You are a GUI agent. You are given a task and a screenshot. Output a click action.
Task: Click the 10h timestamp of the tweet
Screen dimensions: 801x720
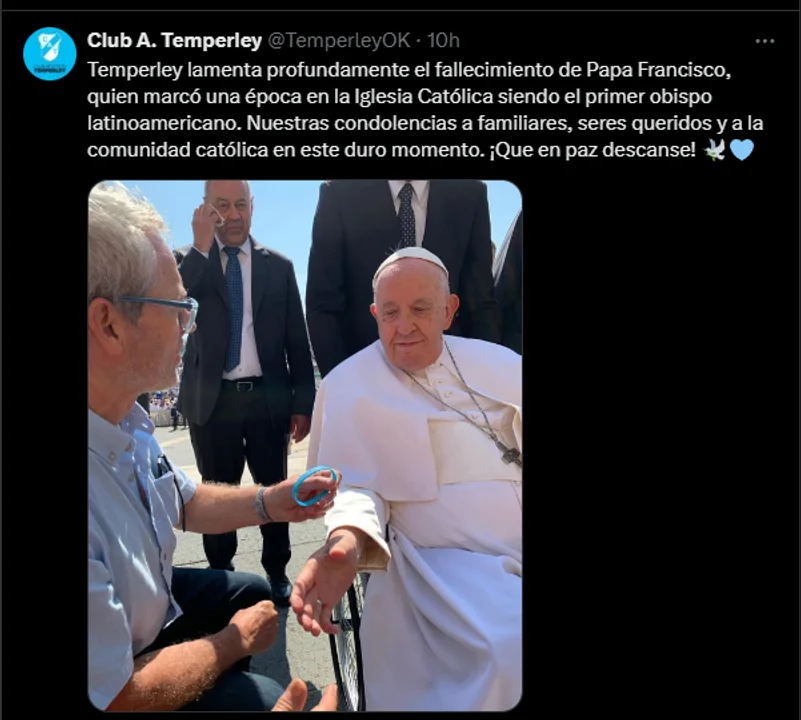click(443, 40)
